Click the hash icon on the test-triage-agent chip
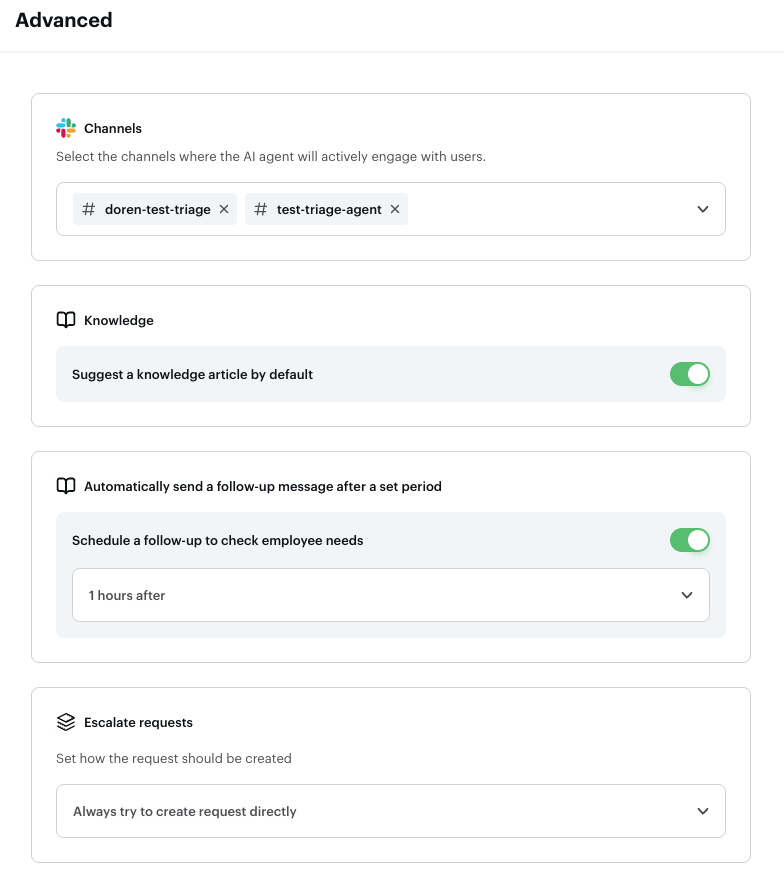Screen dimensions: 784x884 point(261,209)
